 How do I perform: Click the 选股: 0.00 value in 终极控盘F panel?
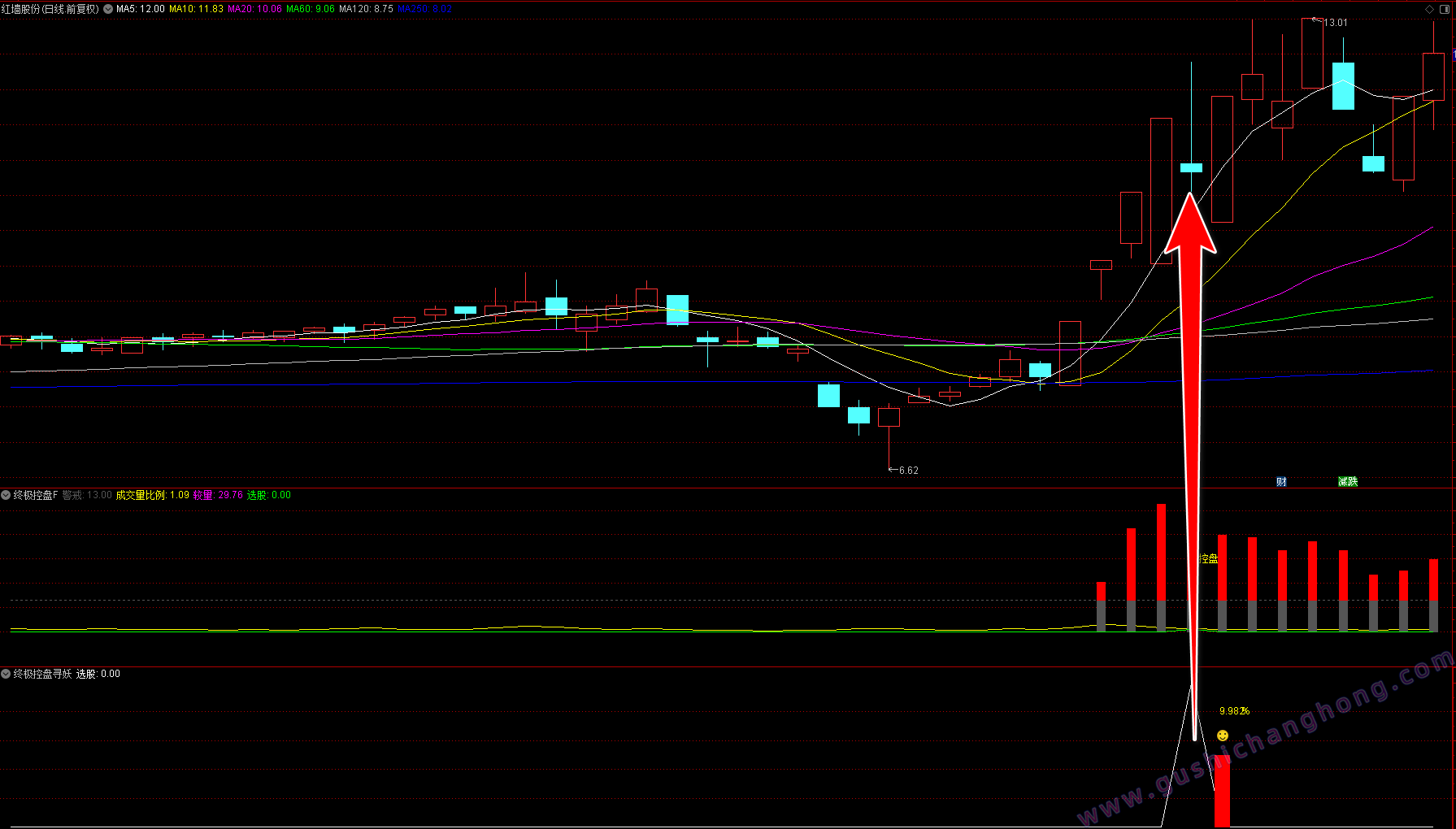269,495
